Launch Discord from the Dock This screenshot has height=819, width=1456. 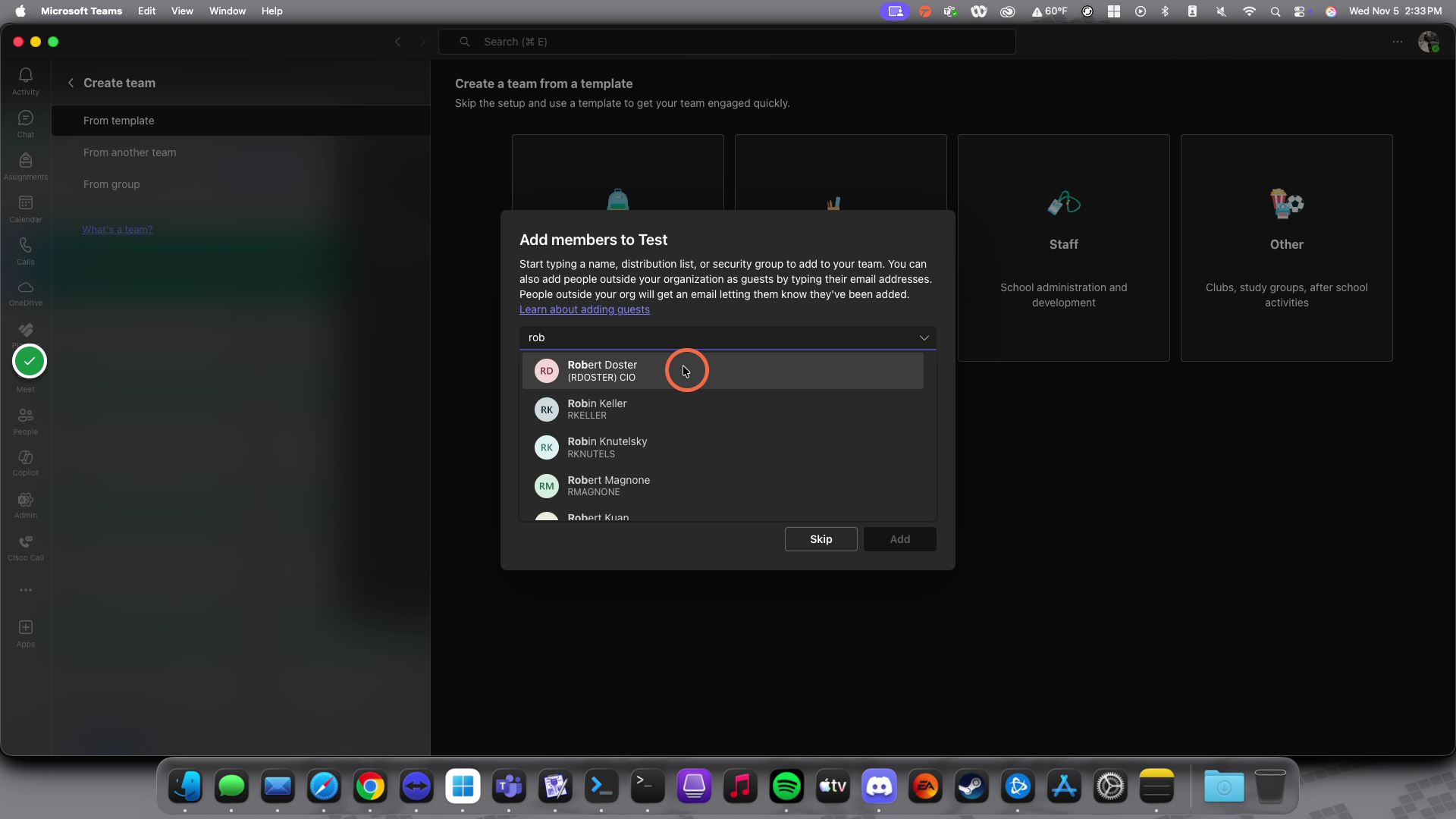879,786
